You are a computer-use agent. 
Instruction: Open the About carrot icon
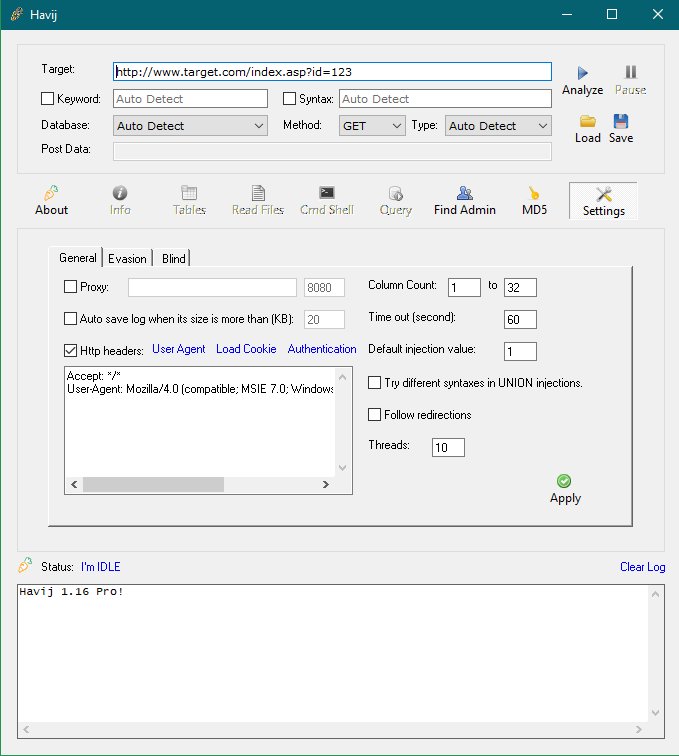(x=51, y=193)
